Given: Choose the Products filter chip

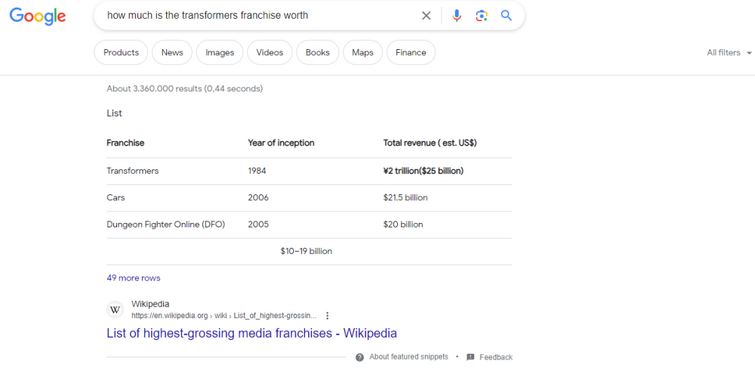Looking at the screenshot, I should pos(121,53).
